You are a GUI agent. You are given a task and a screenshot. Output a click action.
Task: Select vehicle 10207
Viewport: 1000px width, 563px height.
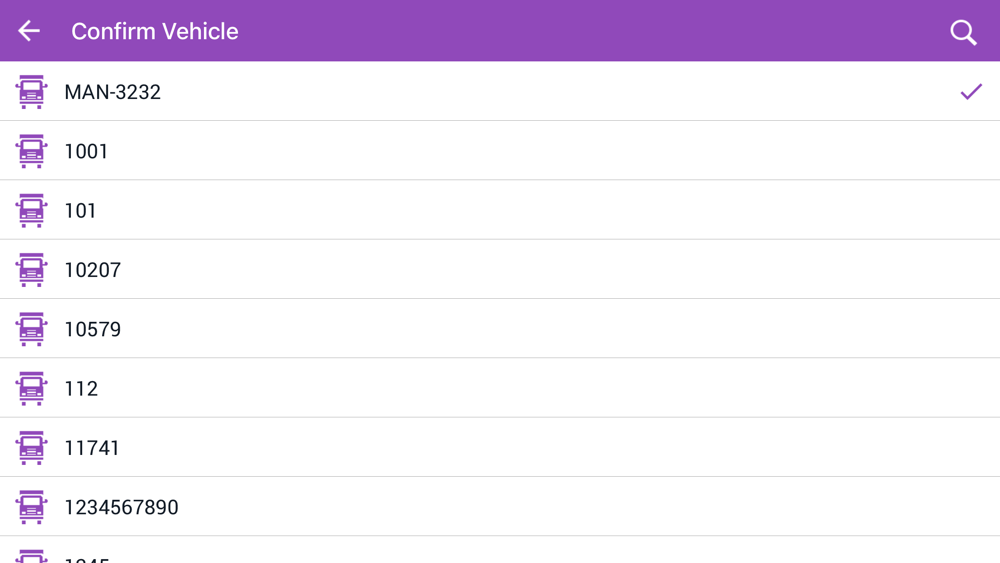(92, 270)
